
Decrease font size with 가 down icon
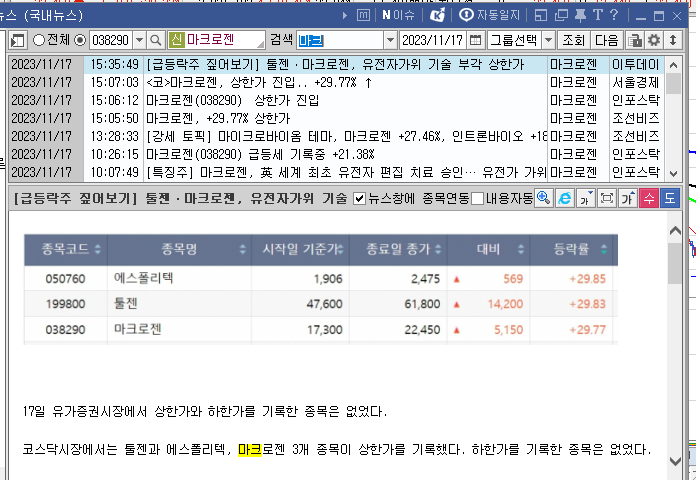click(585, 198)
